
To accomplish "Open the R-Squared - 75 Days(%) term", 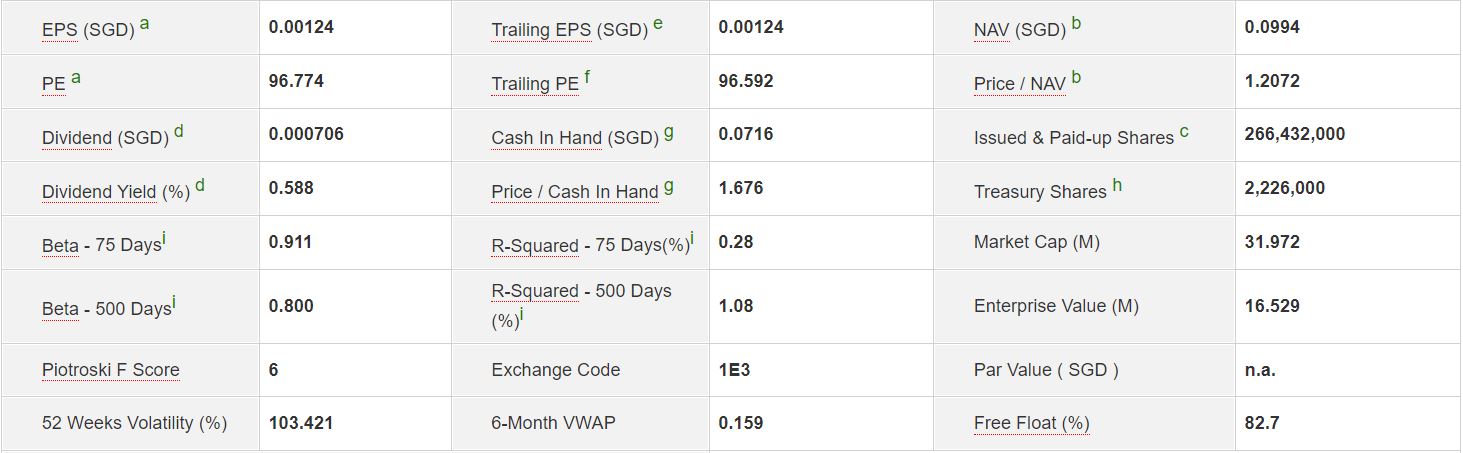I will [590, 245].
